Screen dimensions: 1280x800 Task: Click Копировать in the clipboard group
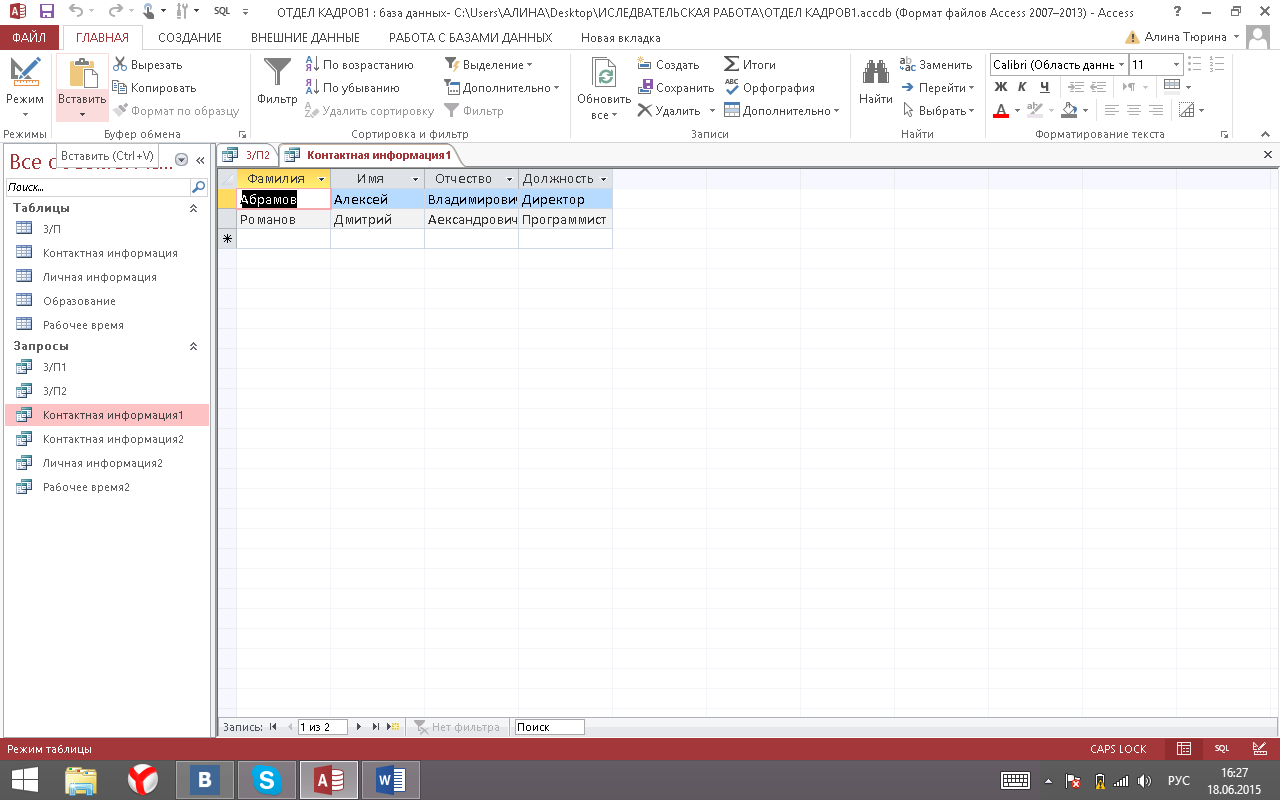click(x=155, y=88)
